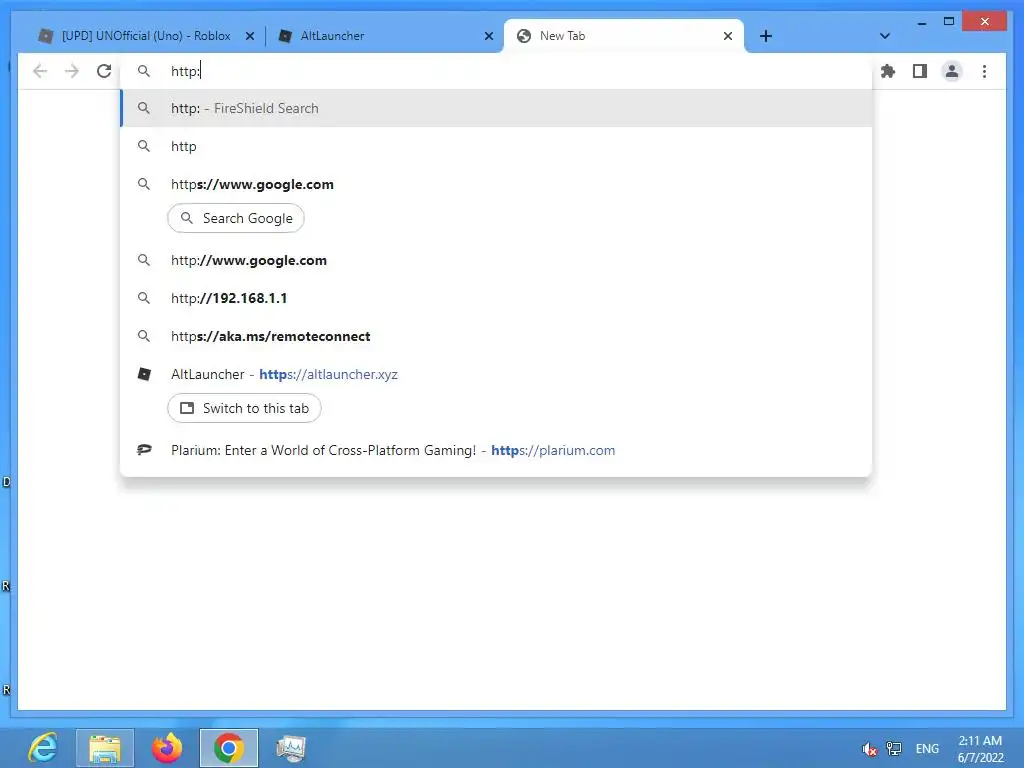Screen dimensions: 1024x768
Task: Open the resource monitor taskbar icon
Action: 291,748
